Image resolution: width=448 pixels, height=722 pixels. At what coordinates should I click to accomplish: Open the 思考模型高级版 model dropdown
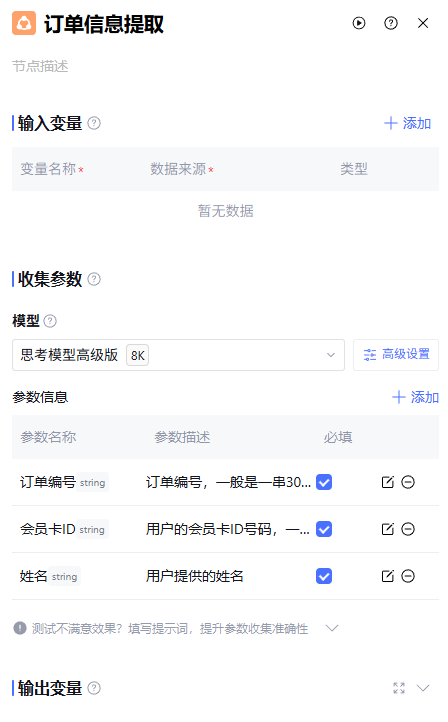(x=178, y=355)
